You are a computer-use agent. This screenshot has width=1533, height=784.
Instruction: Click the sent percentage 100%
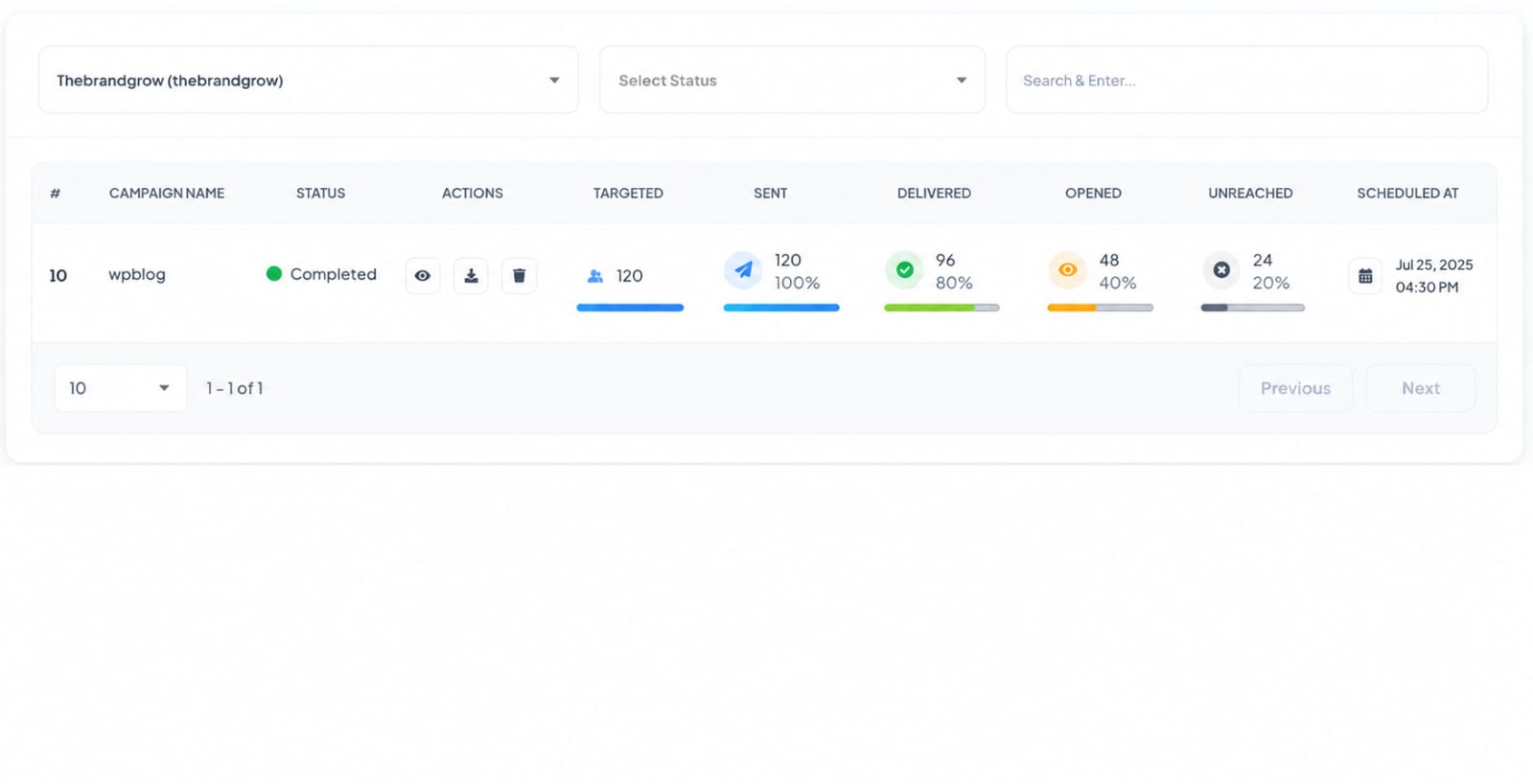(797, 283)
